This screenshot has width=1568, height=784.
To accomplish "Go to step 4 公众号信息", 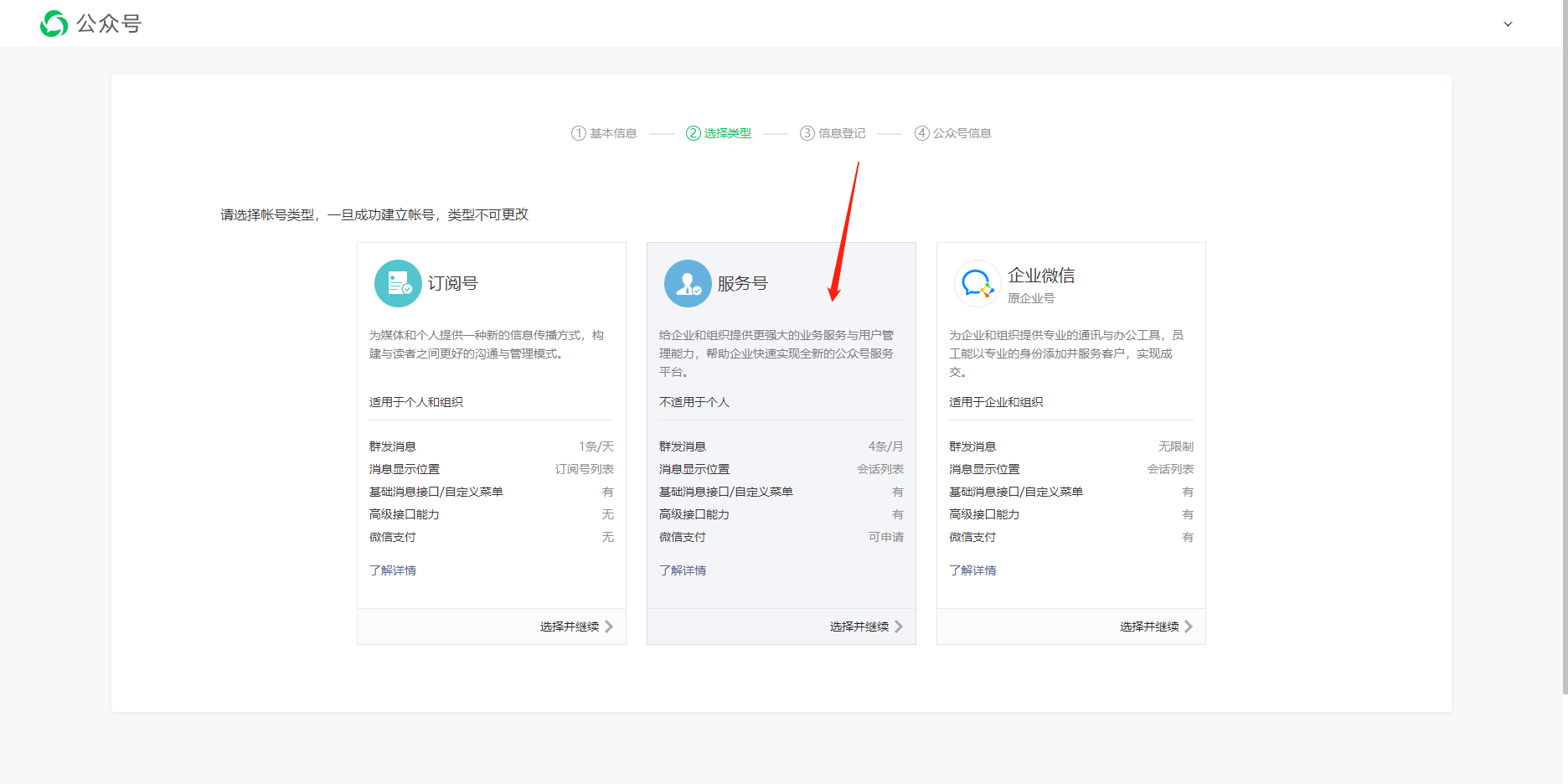I will 953,133.
